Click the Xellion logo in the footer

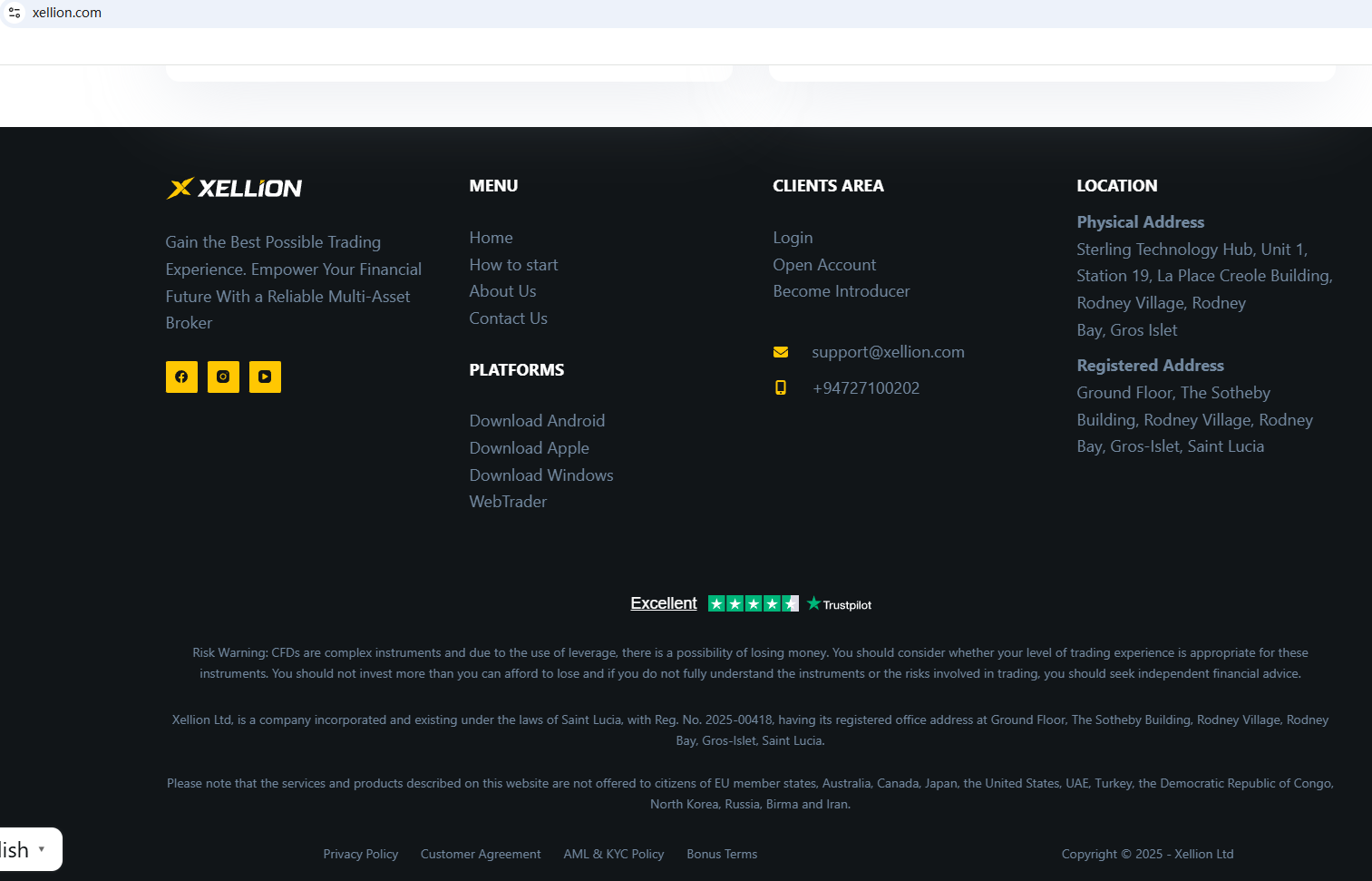click(234, 188)
